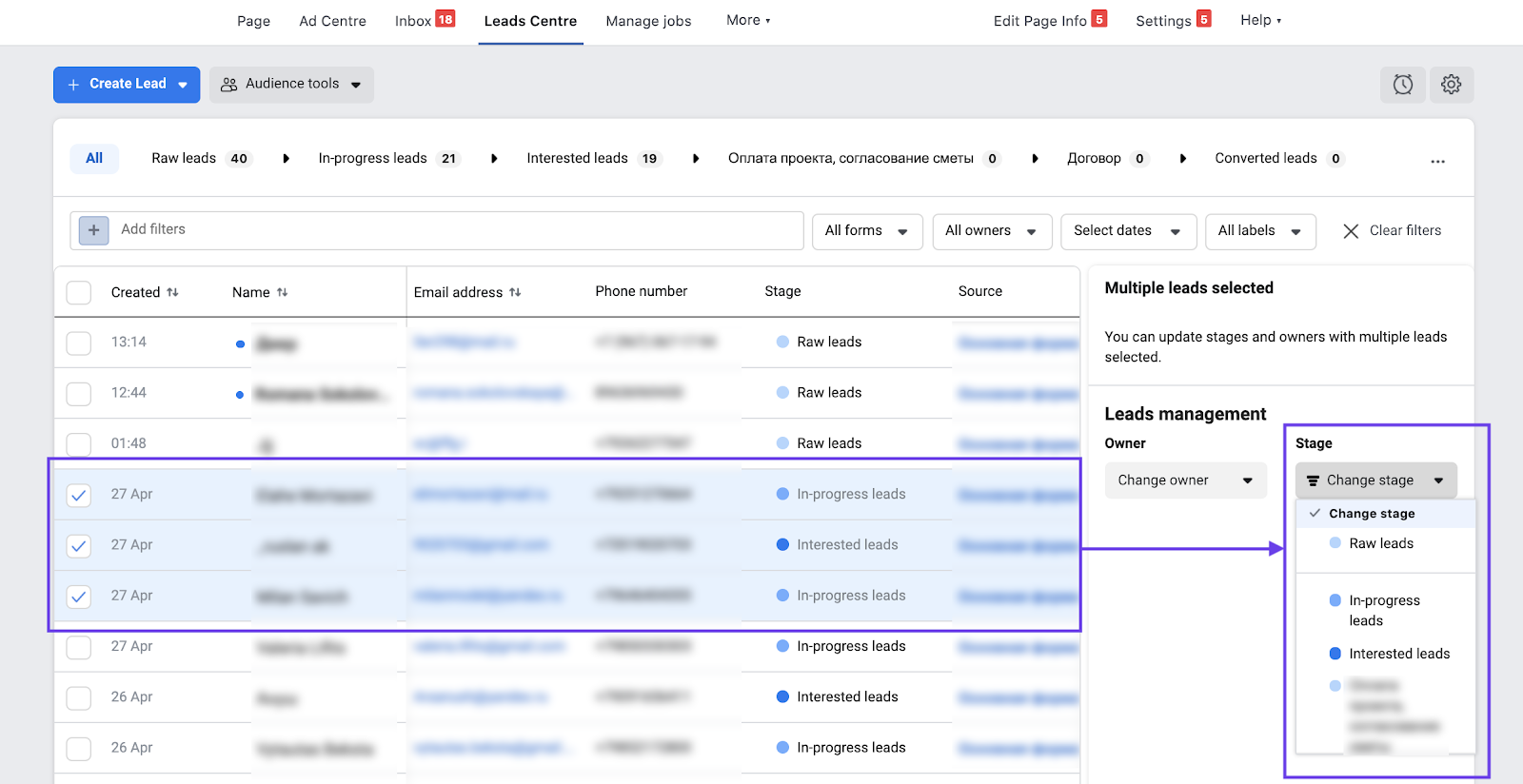Click the X icon beside Clear filters
The image size is (1523, 784).
(x=1350, y=231)
